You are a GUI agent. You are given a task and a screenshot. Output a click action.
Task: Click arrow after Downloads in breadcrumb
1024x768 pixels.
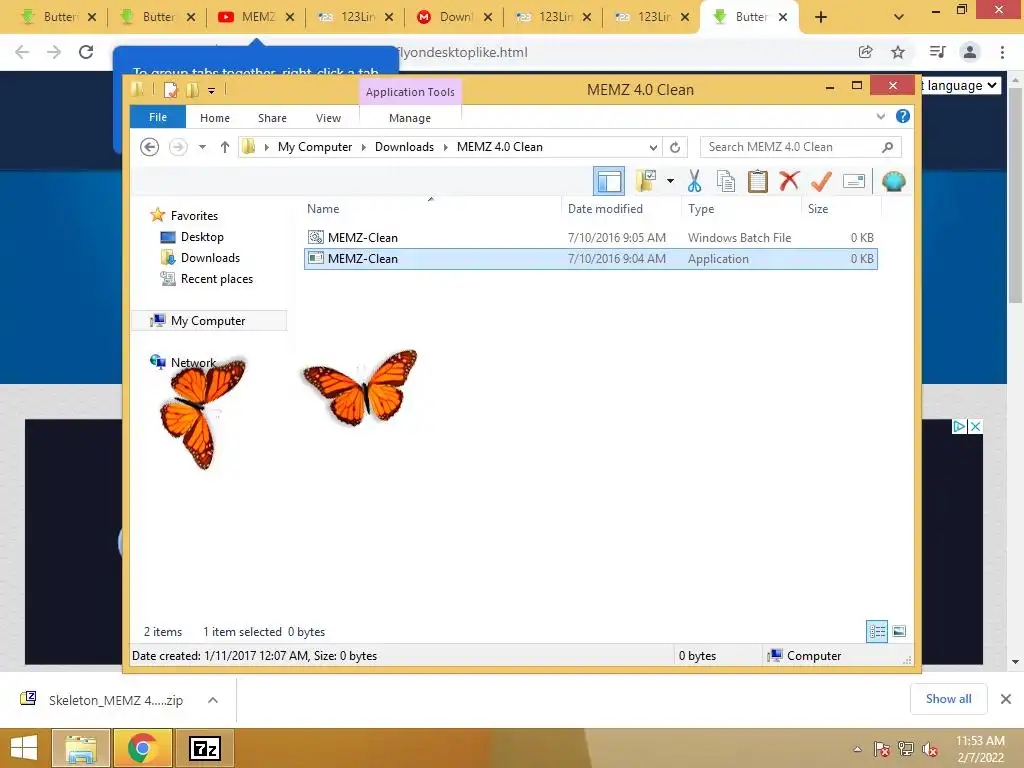pyautogui.click(x=445, y=147)
